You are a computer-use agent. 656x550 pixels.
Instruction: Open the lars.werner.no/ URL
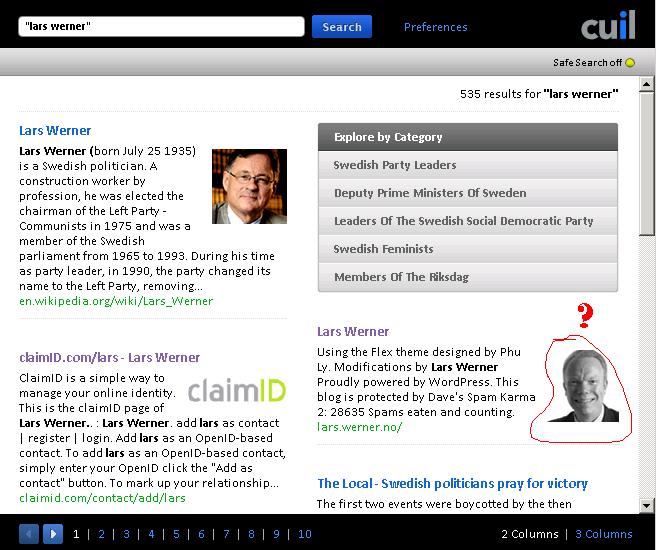(x=360, y=427)
